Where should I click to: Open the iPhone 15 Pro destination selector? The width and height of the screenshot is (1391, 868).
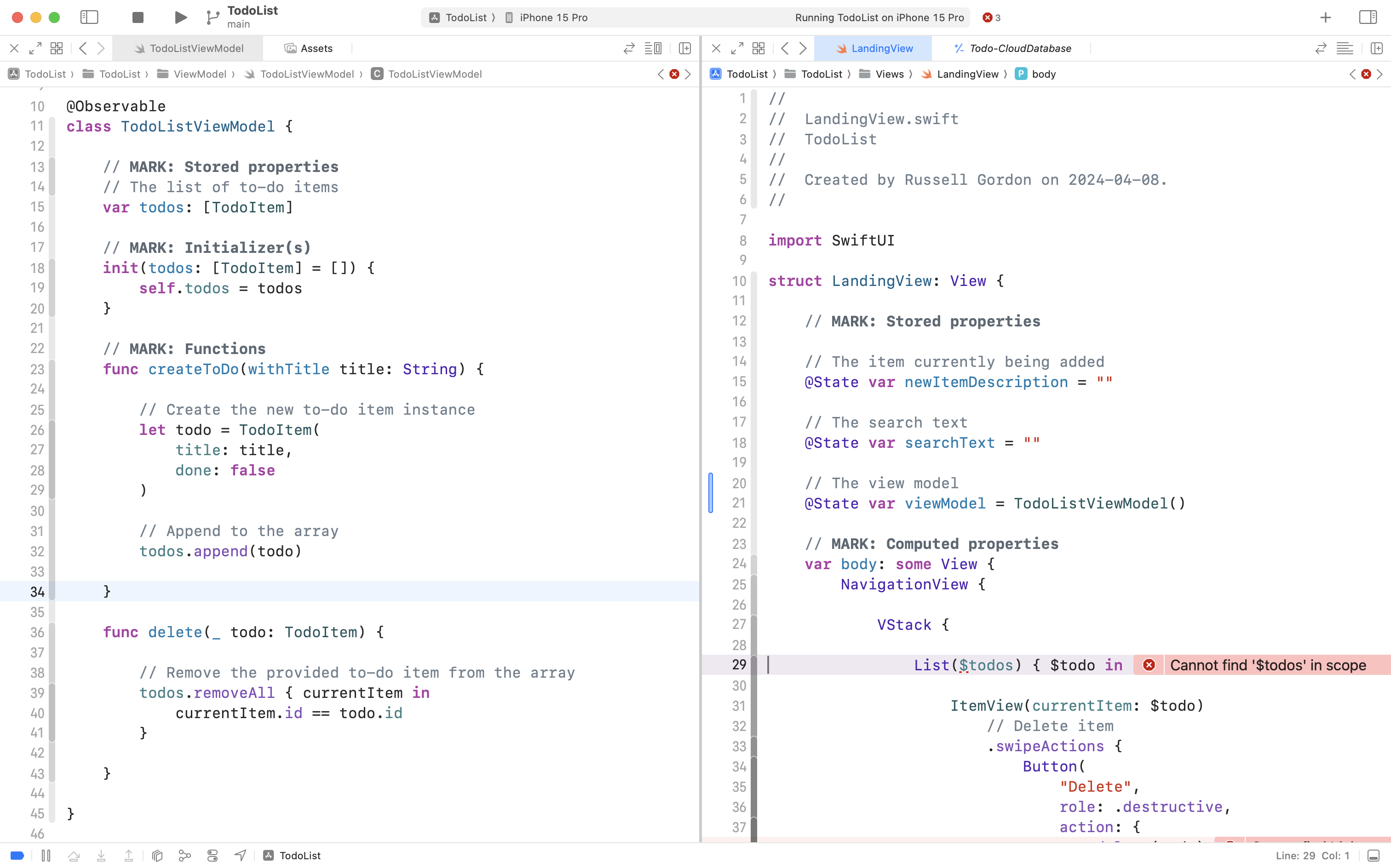pos(552,17)
